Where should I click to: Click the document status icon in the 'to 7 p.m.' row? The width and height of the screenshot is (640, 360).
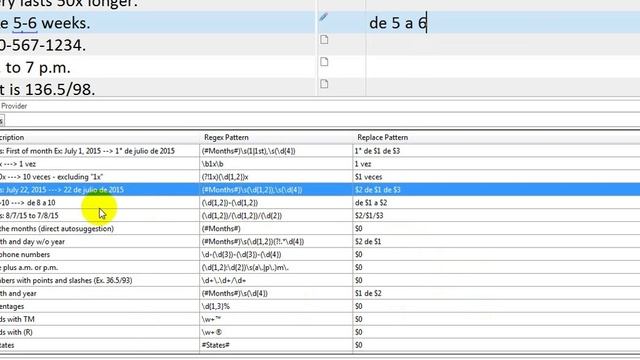tap(324, 62)
